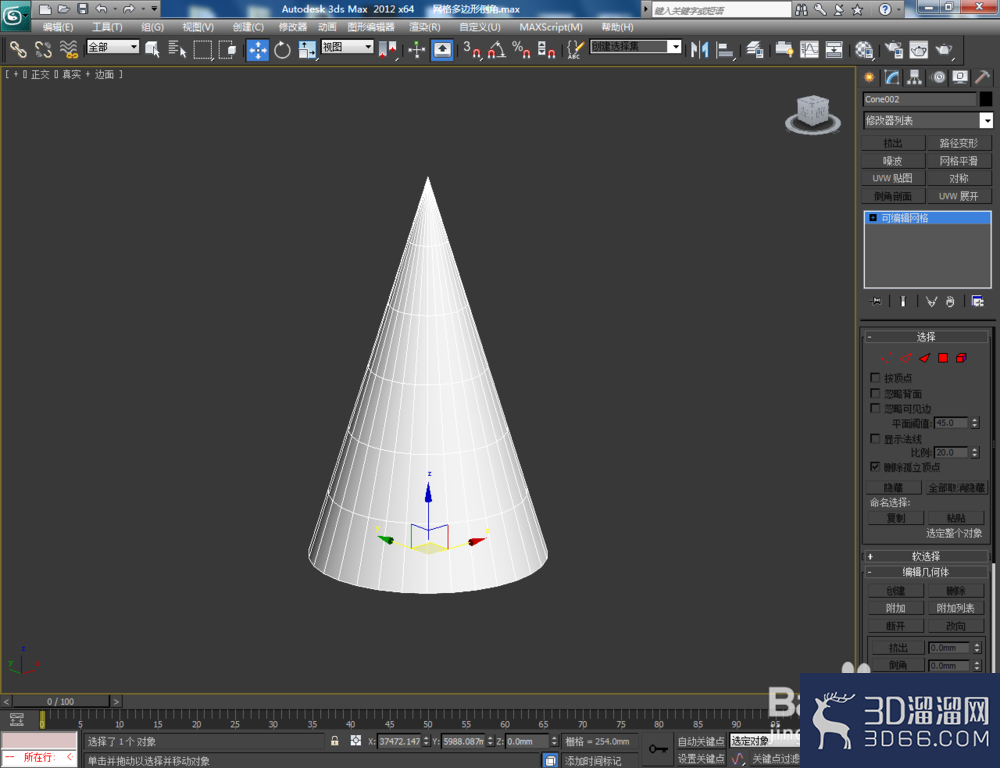Click the Mirror tool icon

[700, 49]
